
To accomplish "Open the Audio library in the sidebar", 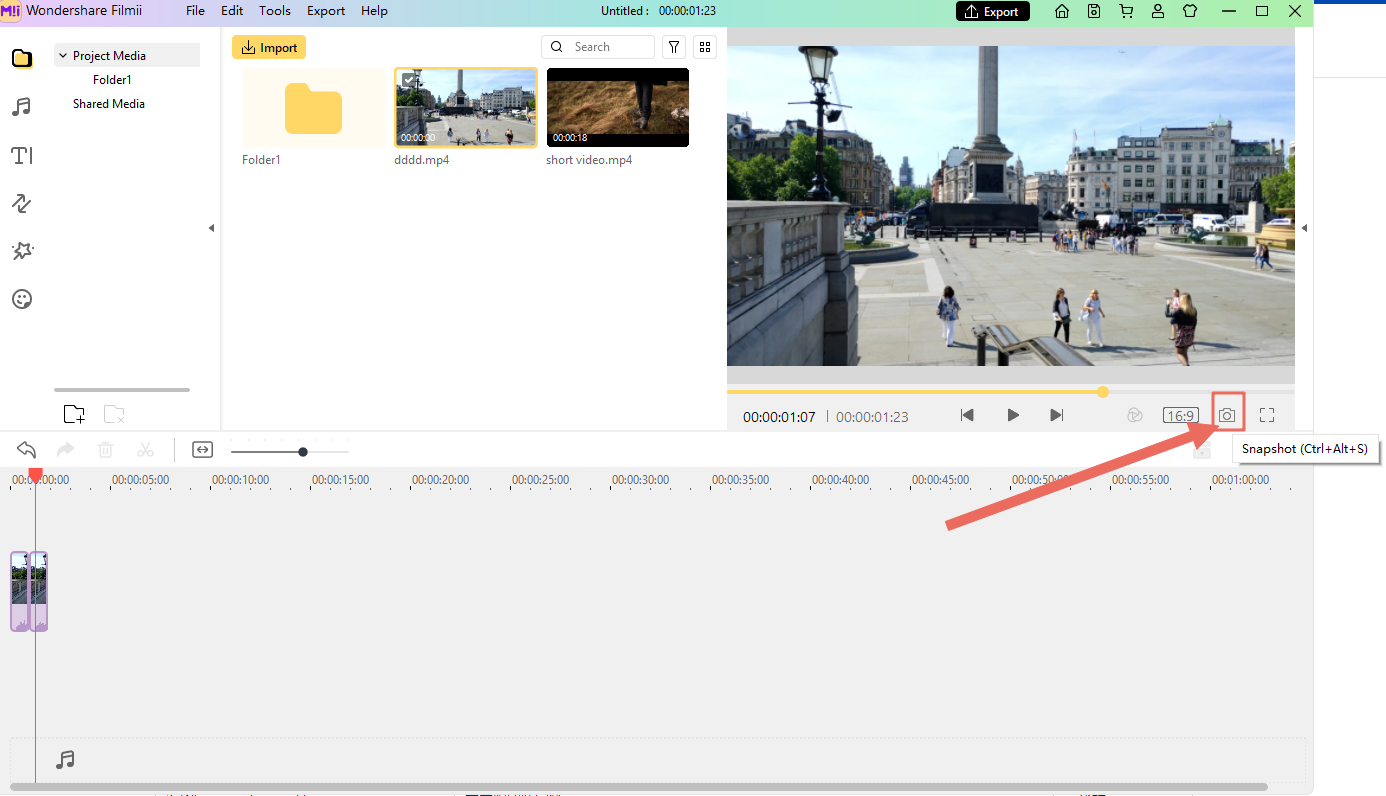I will coord(22,107).
